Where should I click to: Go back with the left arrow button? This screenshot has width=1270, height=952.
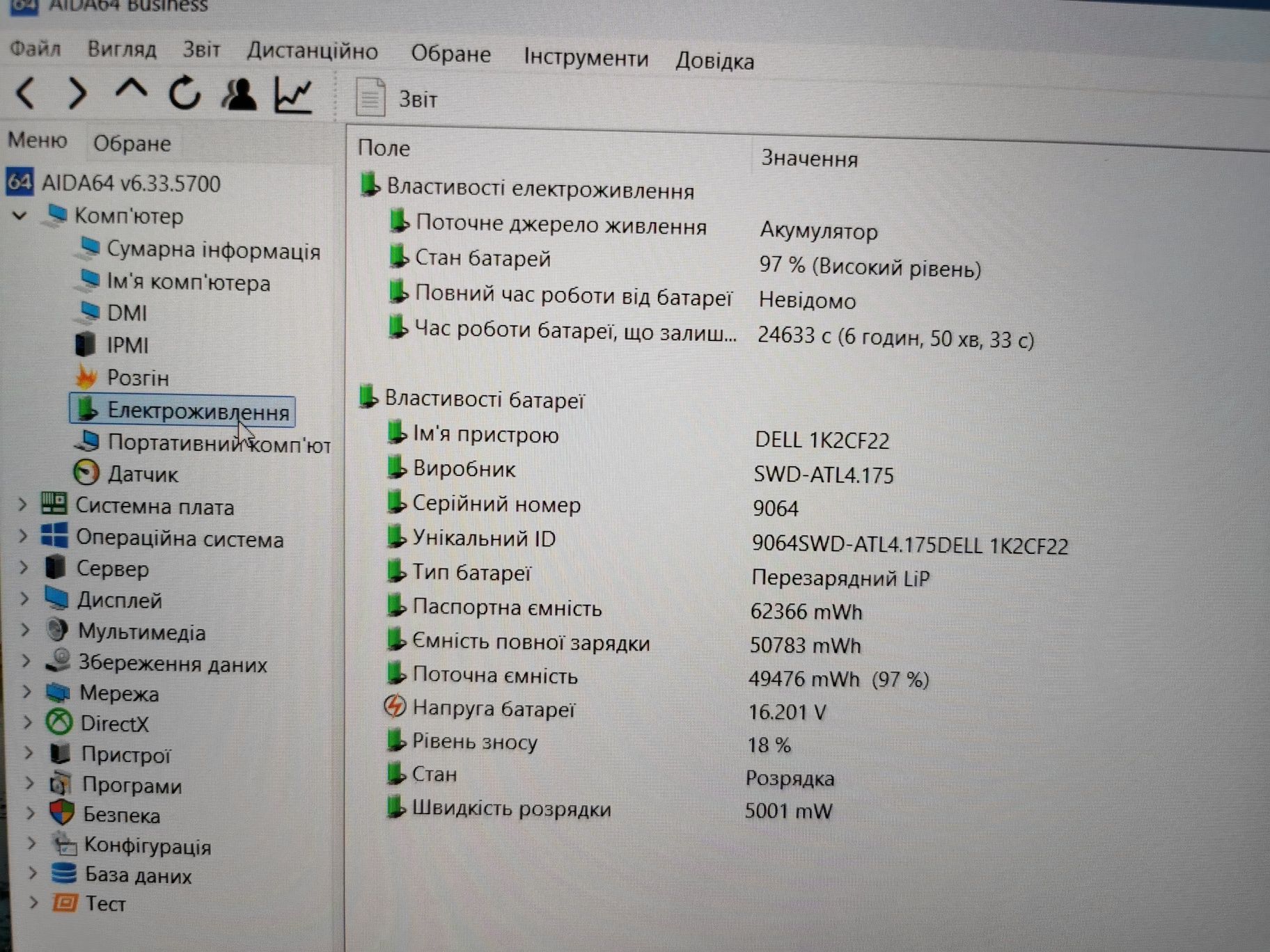tap(26, 93)
